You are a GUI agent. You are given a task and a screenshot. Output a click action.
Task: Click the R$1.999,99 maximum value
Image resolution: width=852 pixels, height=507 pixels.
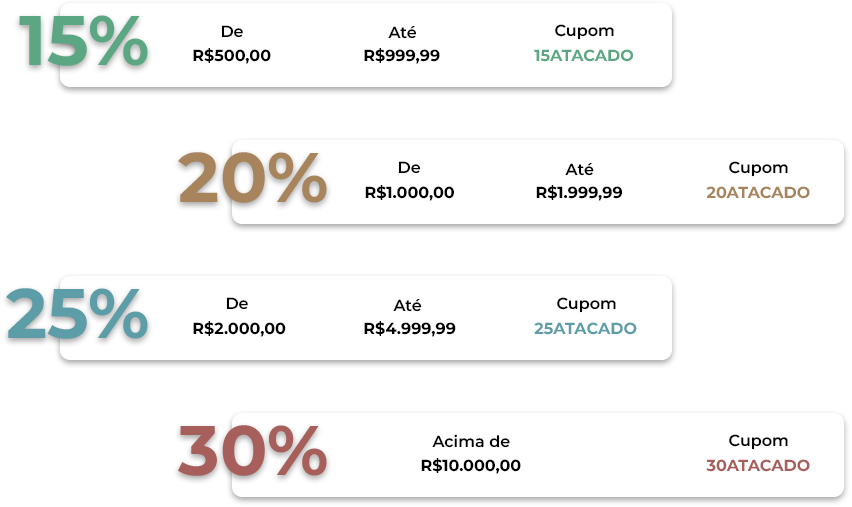579,192
